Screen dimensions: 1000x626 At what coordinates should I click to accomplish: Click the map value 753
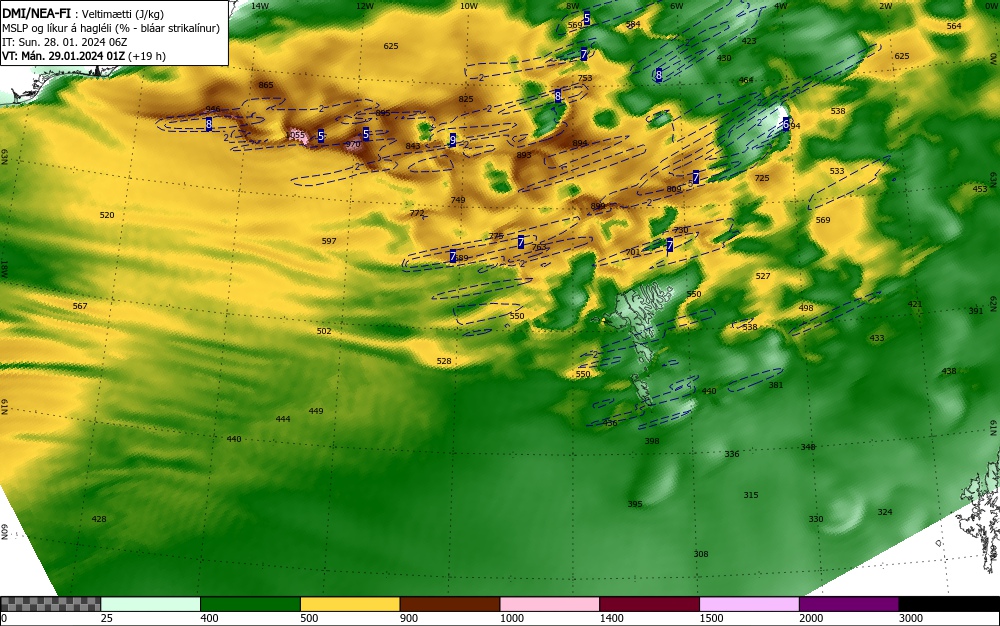pyautogui.click(x=585, y=78)
